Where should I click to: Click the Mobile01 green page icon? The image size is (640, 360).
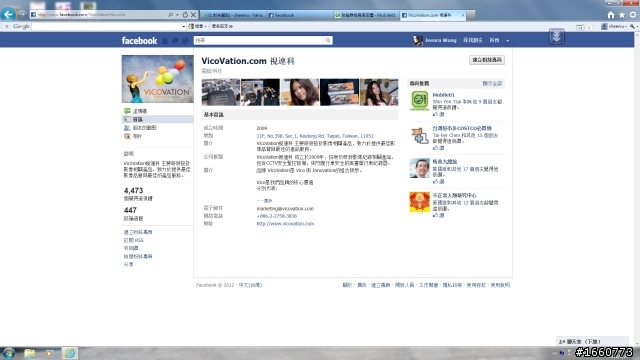tap(420, 100)
